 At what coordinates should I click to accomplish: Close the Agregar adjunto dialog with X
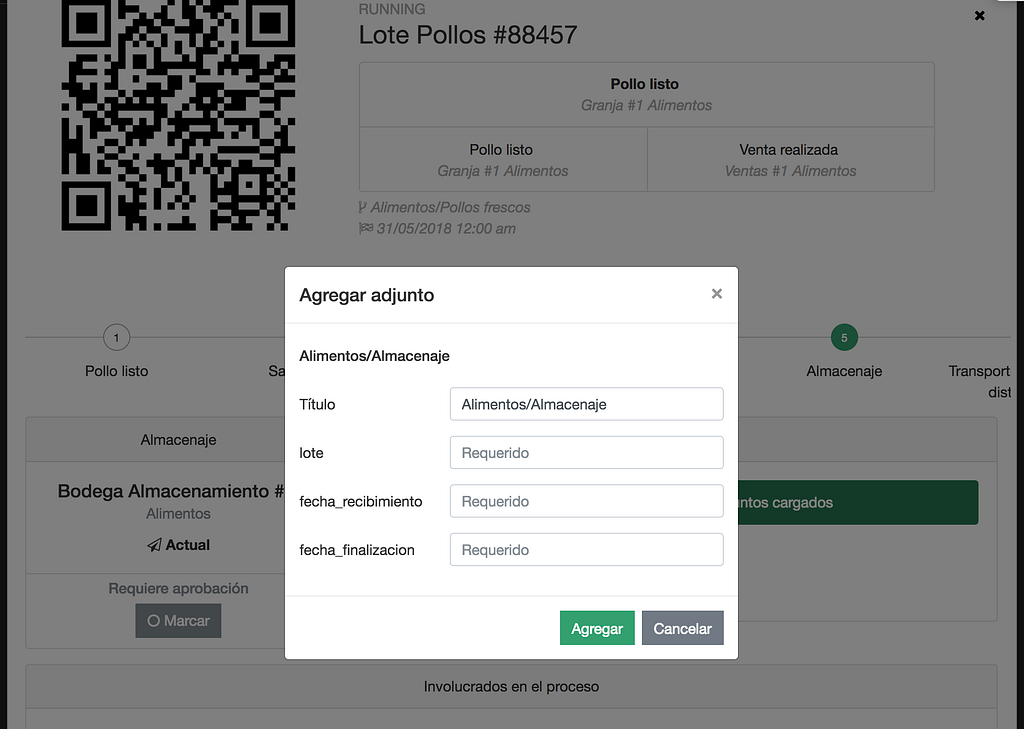coord(716,294)
